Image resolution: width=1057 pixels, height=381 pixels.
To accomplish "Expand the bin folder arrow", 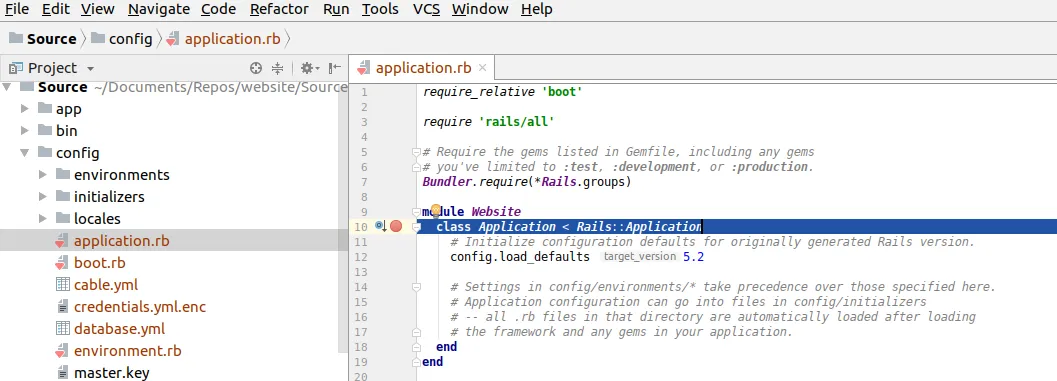I will tap(25, 131).
